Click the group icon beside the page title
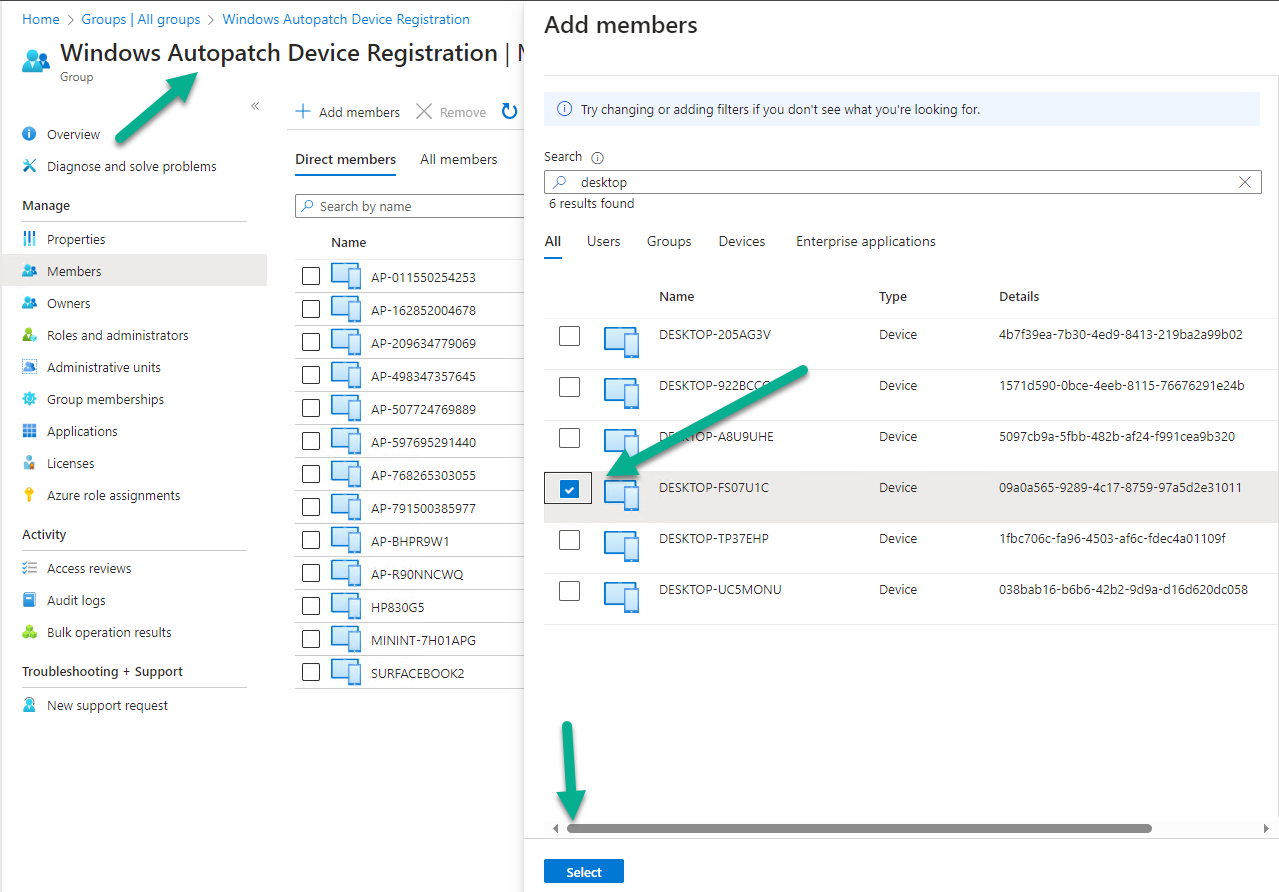Viewport: 1279px width, 892px height. click(x=36, y=60)
